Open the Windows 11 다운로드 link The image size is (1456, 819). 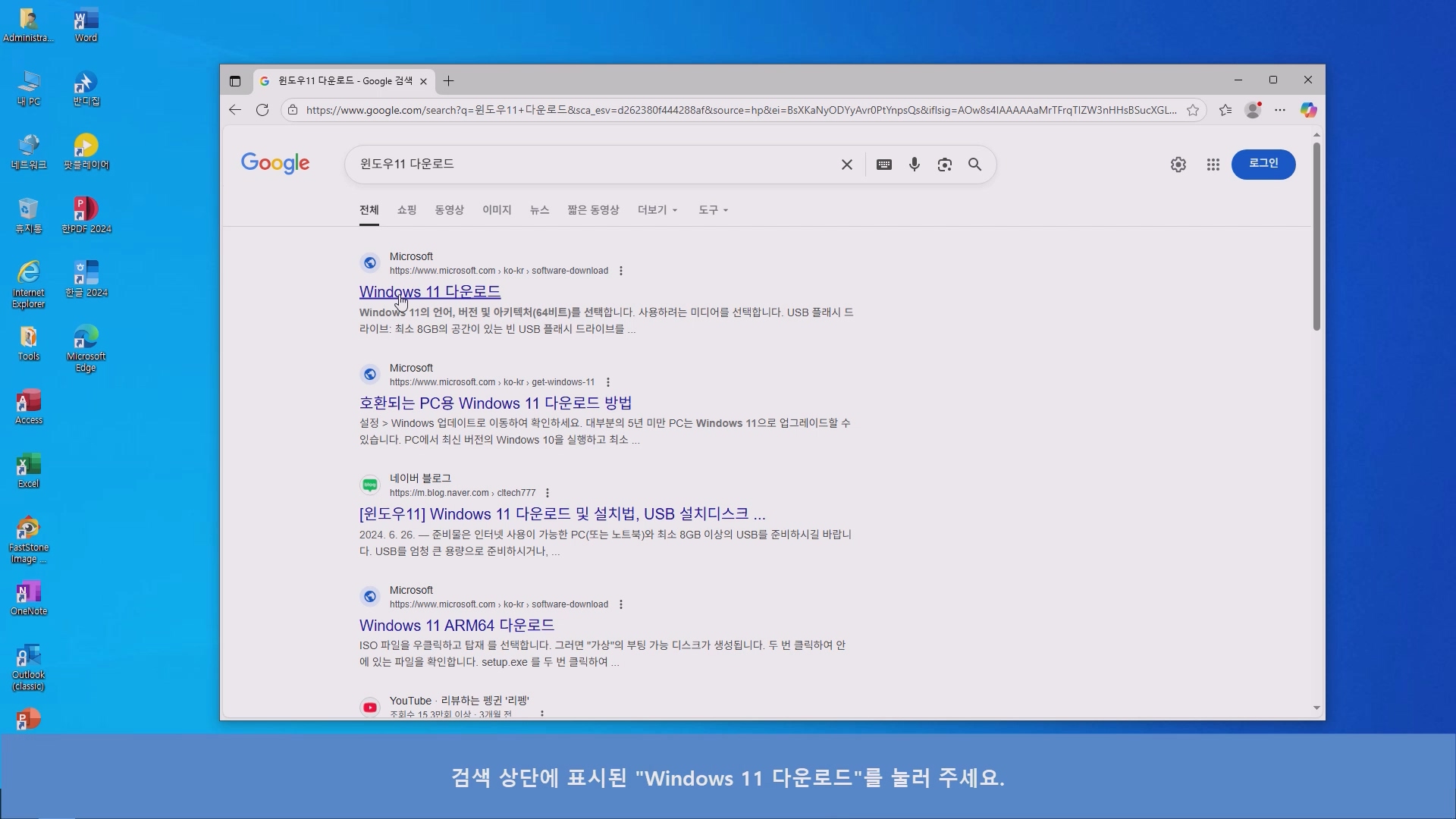429,292
